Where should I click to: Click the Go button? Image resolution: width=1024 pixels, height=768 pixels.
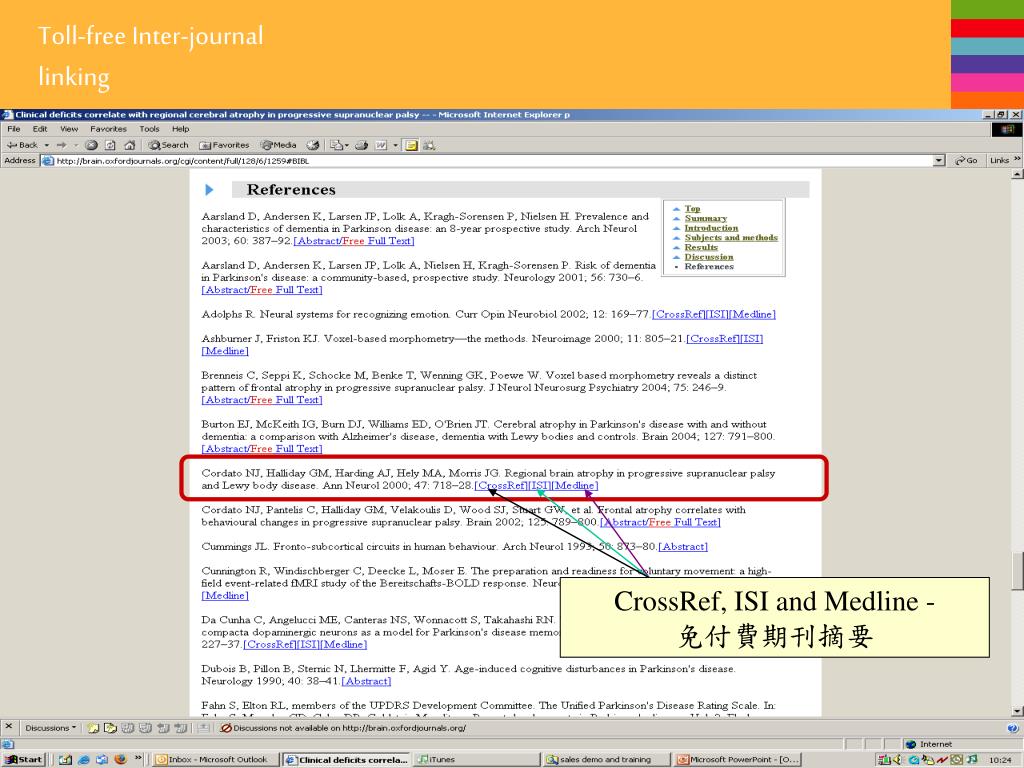coord(966,160)
